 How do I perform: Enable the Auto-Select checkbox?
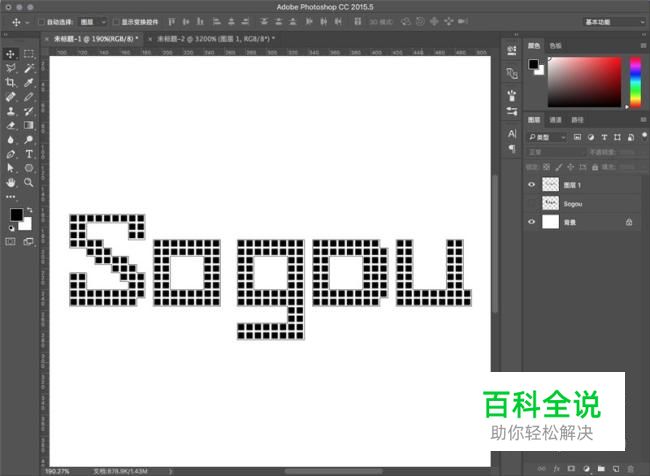click(41, 22)
